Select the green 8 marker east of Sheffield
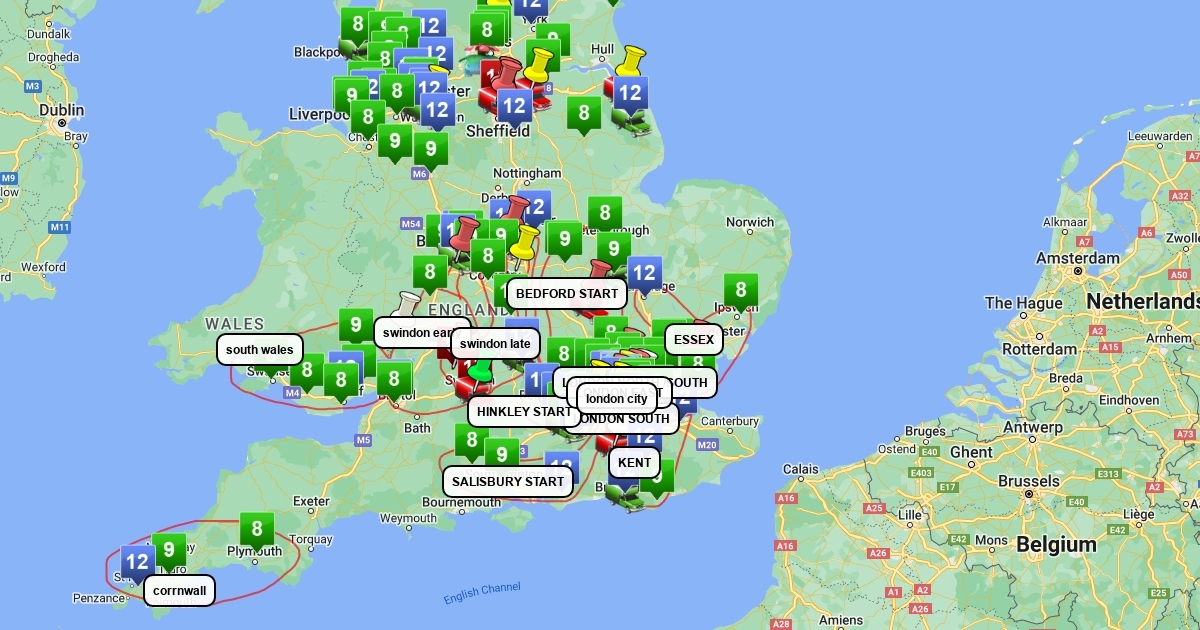The width and height of the screenshot is (1200, 630). point(584,113)
